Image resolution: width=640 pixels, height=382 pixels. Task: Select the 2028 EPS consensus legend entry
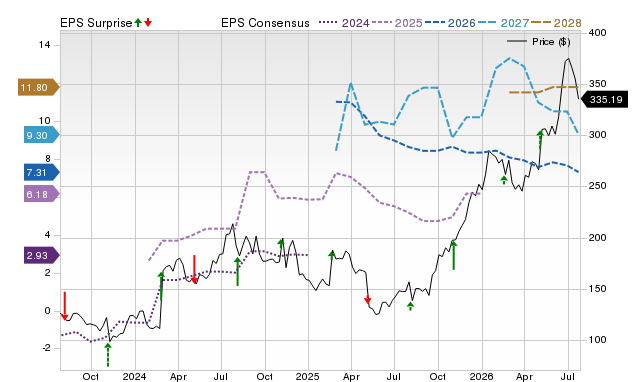click(556, 23)
